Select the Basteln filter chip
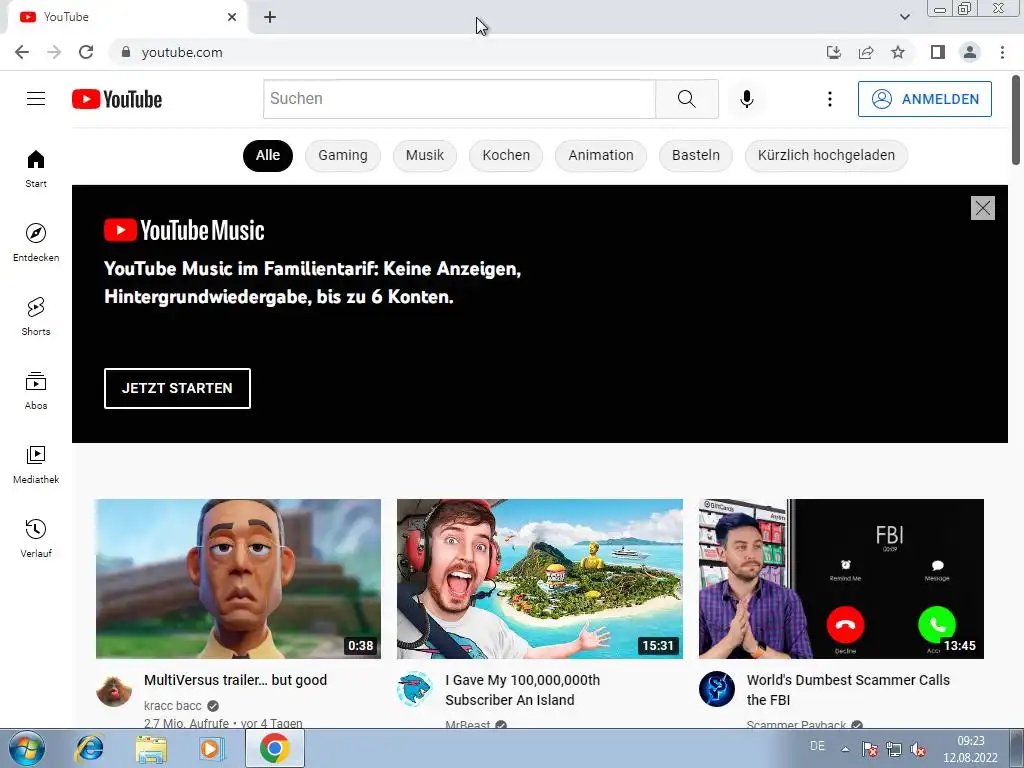The height and width of the screenshot is (768, 1024). click(696, 155)
